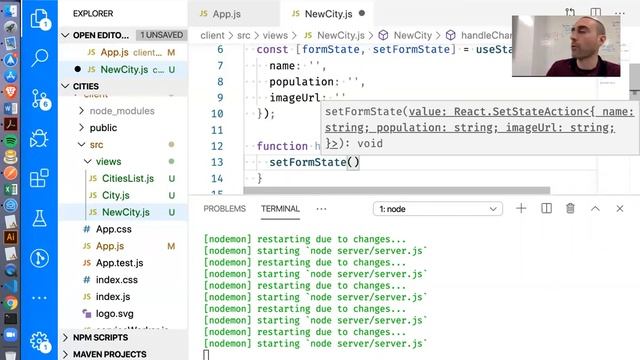Open Source Control view with 6 changes
This screenshot has height=360, width=640.
point(40,99)
